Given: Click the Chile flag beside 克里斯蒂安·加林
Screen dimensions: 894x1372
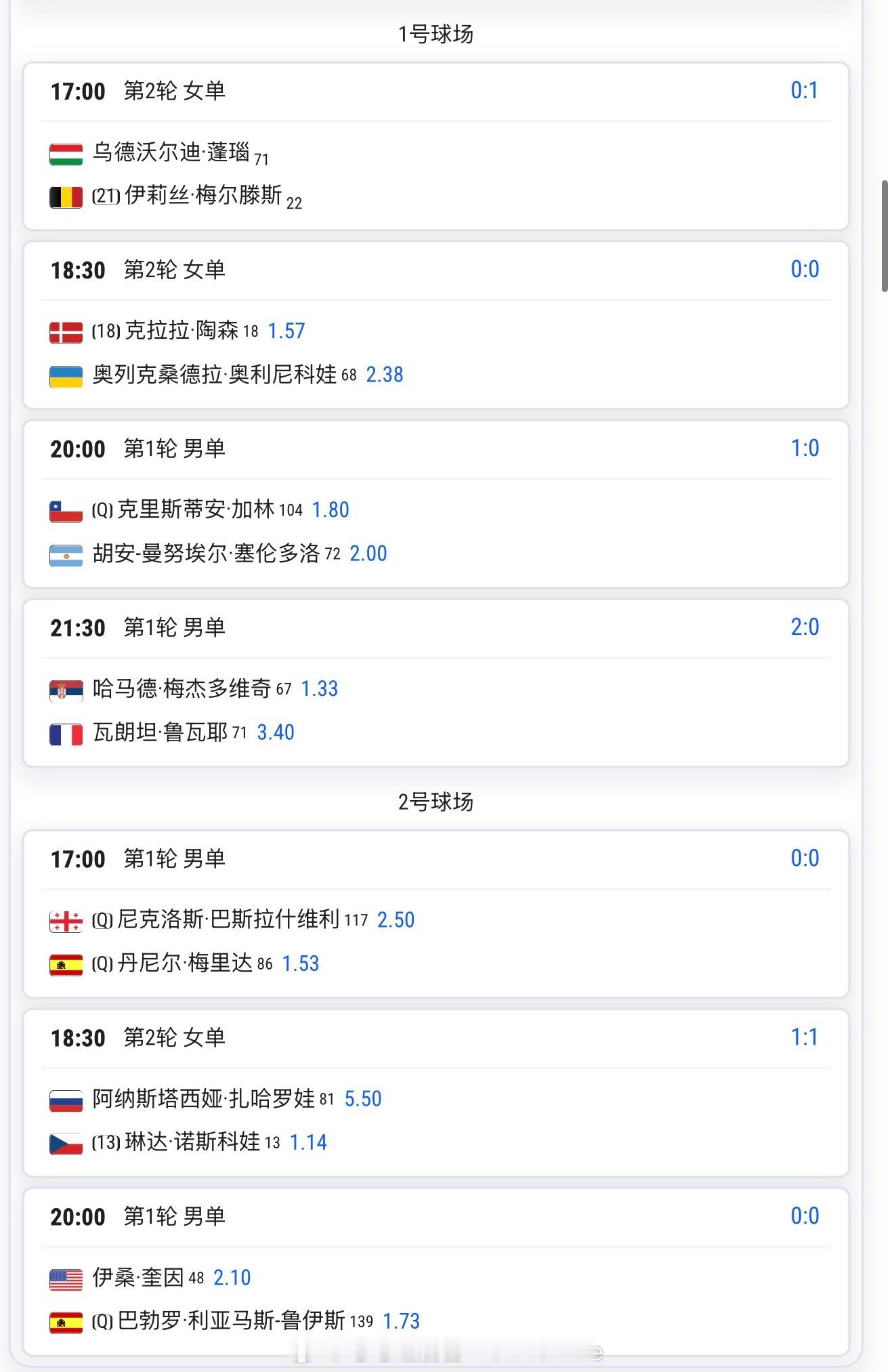Looking at the screenshot, I should click(66, 512).
